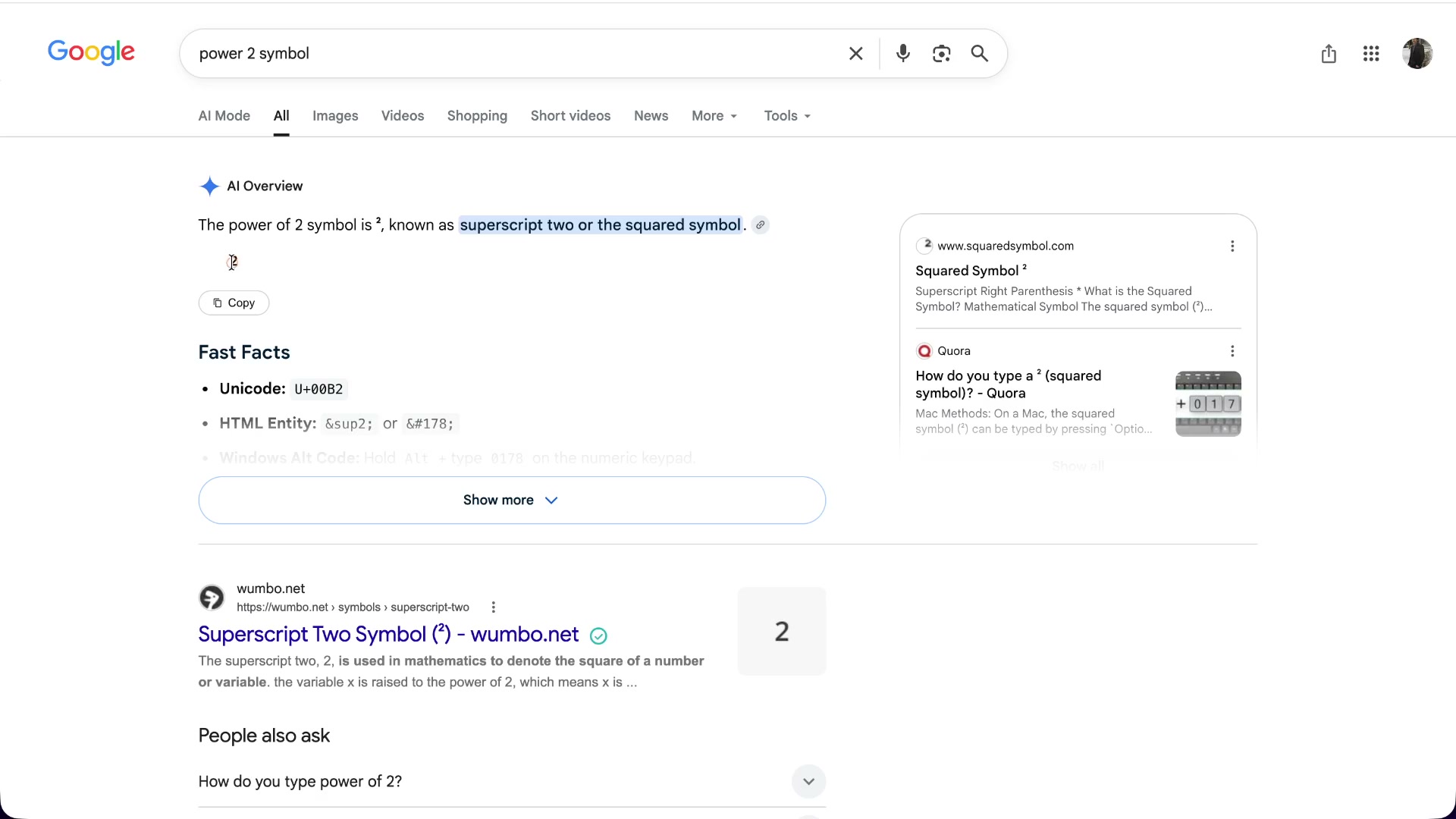Click the Fast Facts heading
The width and height of the screenshot is (1456, 819).
[x=244, y=353]
